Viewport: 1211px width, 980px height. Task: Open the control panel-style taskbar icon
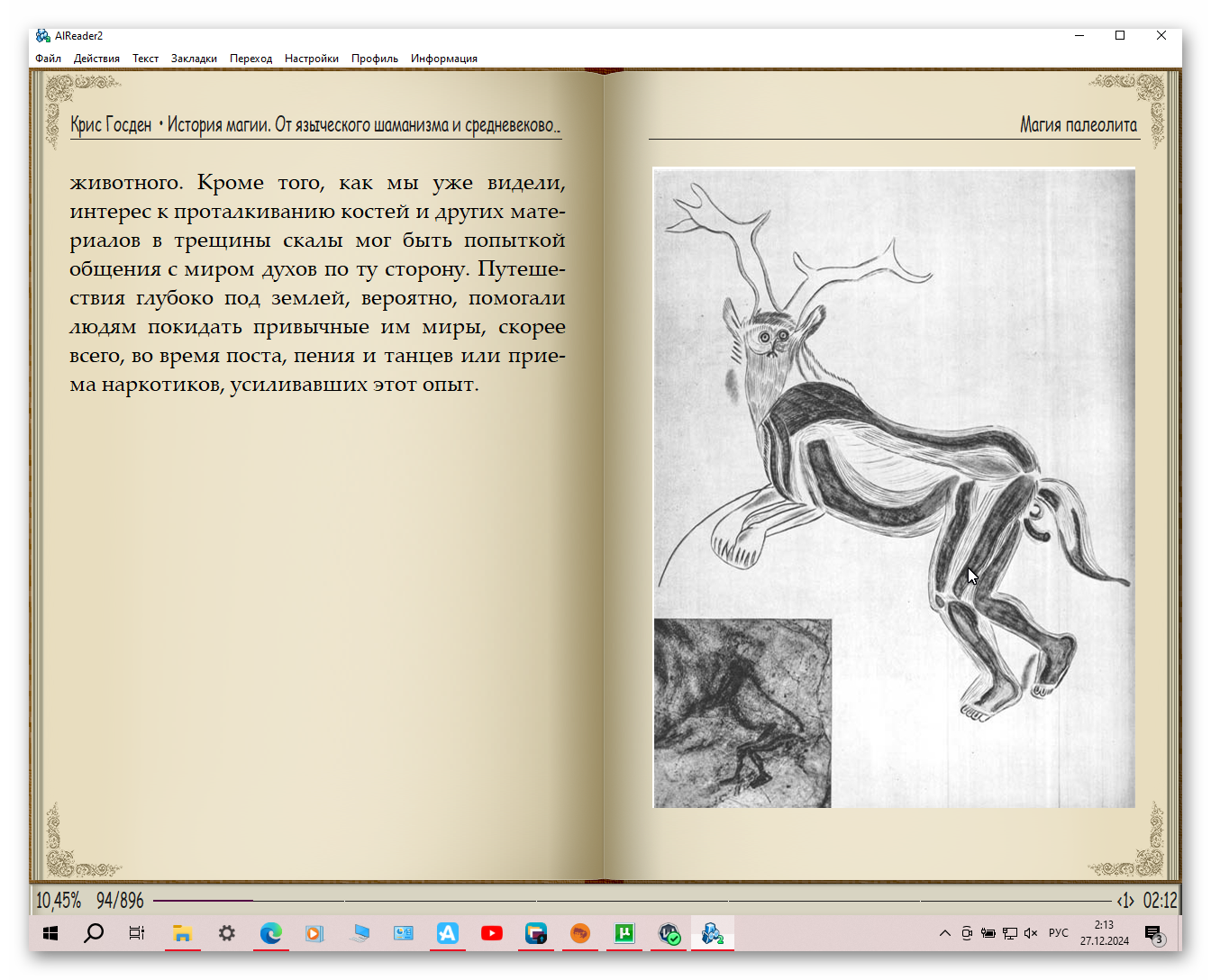(x=403, y=933)
